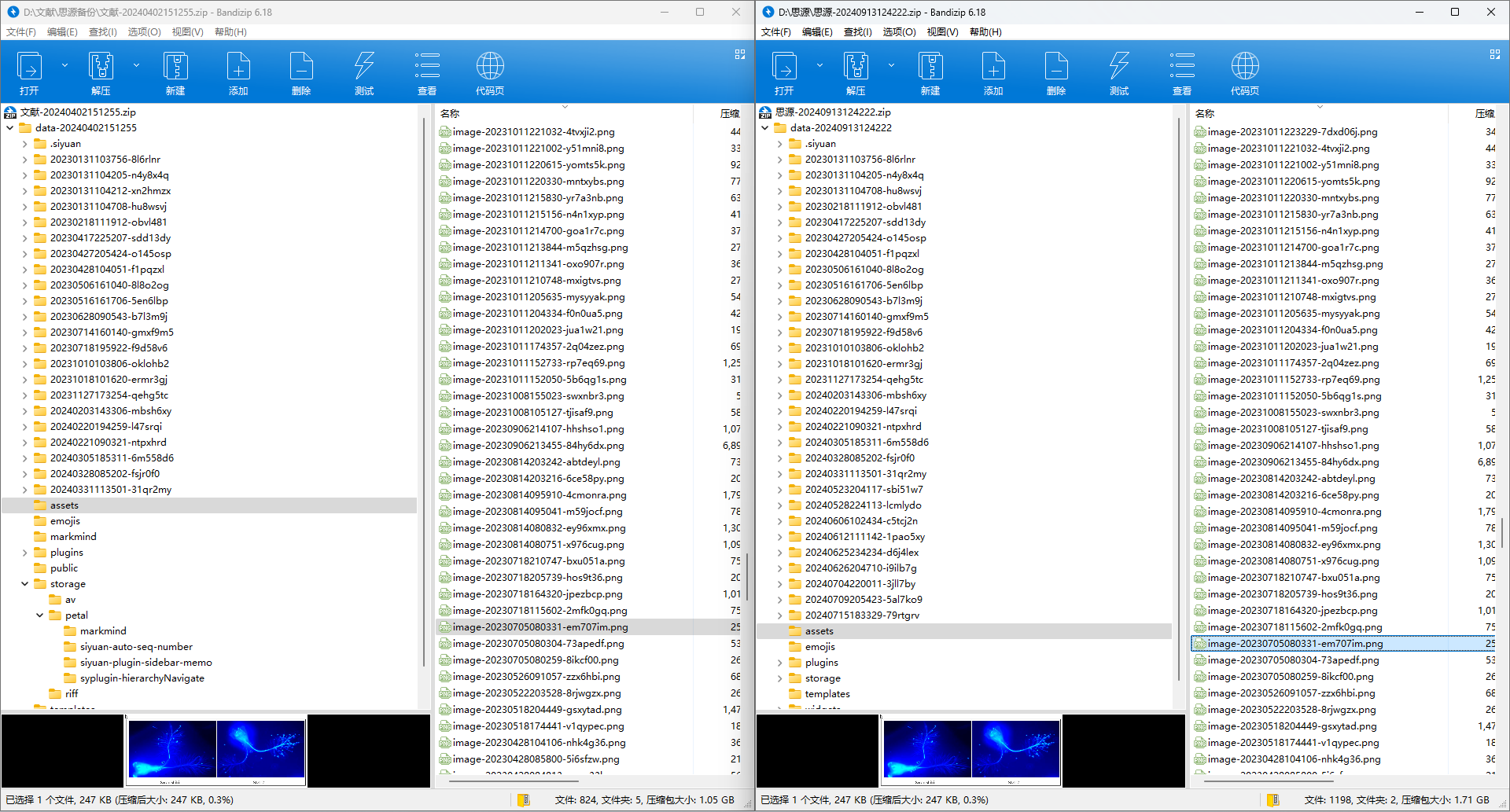This screenshot has height=812, width=1510.
Task: Click New (新建) archive icon in right window
Action: pyautogui.click(x=930, y=72)
